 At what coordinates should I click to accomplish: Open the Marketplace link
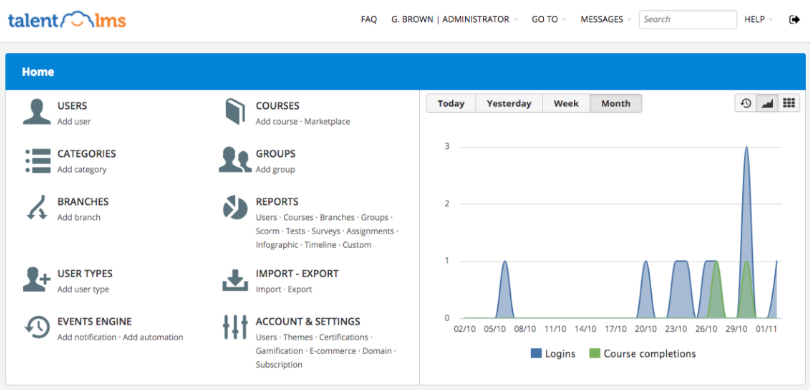coord(327,122)
